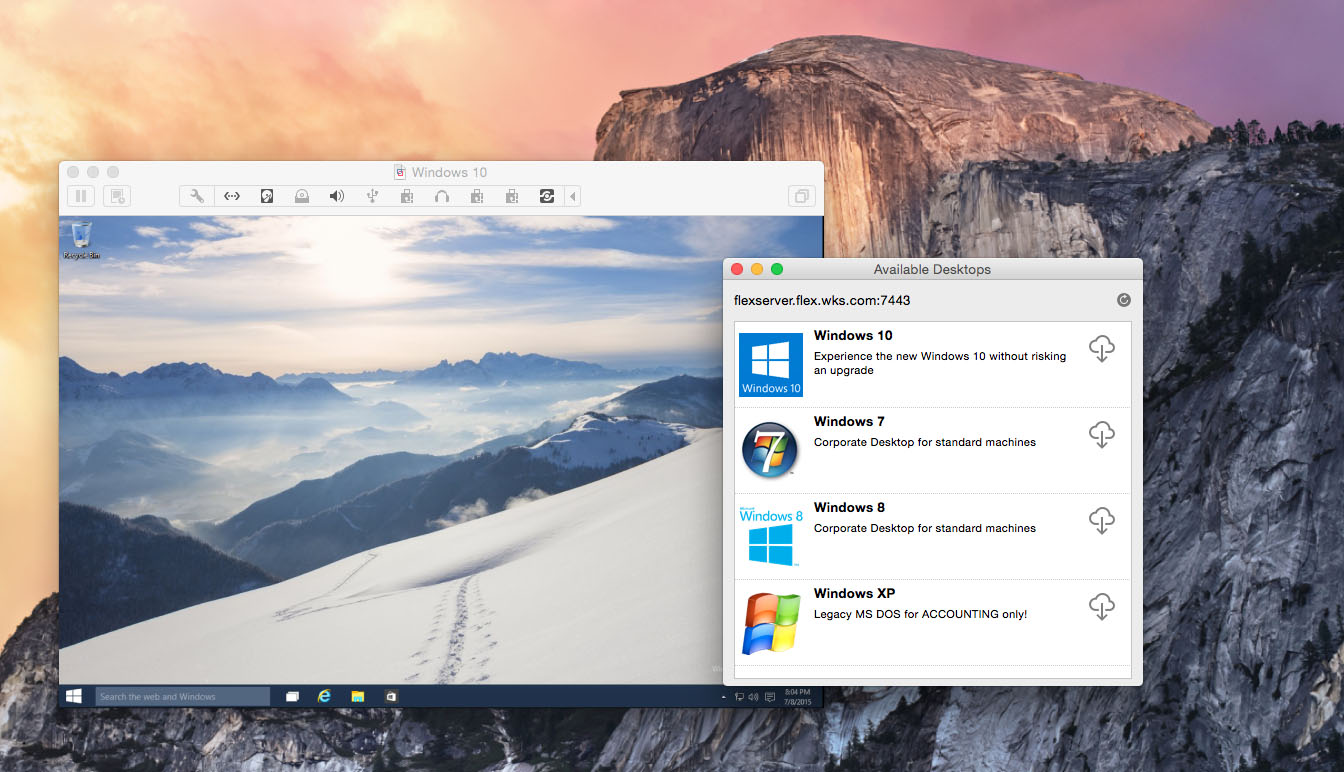The image size is (1344, 772).
Task: Open the Windows Start menu
Action: pyautogui.click(x=74, y=696)
